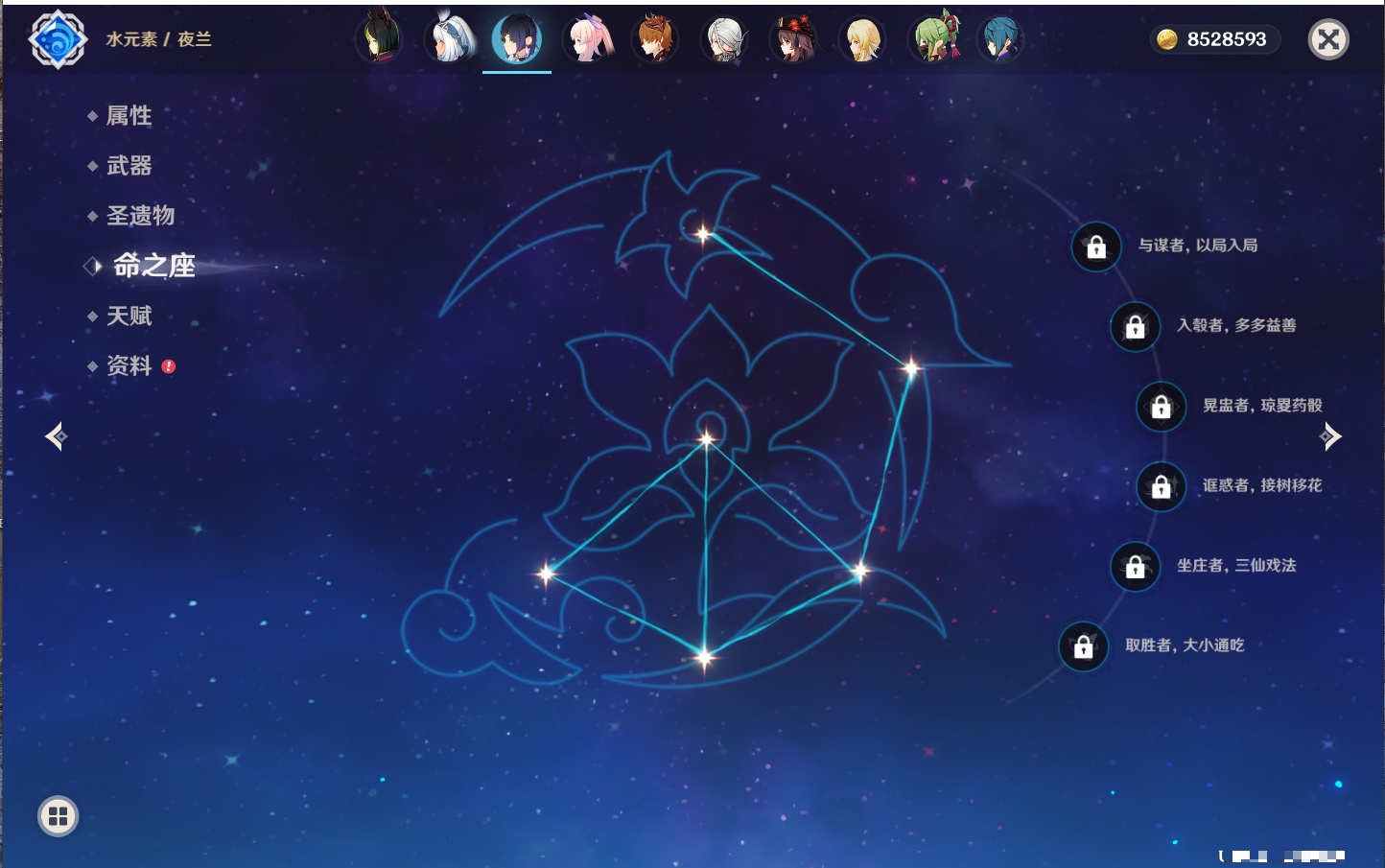
Task: Choose the orange-haired character portrait
Action: pos(656,39)
